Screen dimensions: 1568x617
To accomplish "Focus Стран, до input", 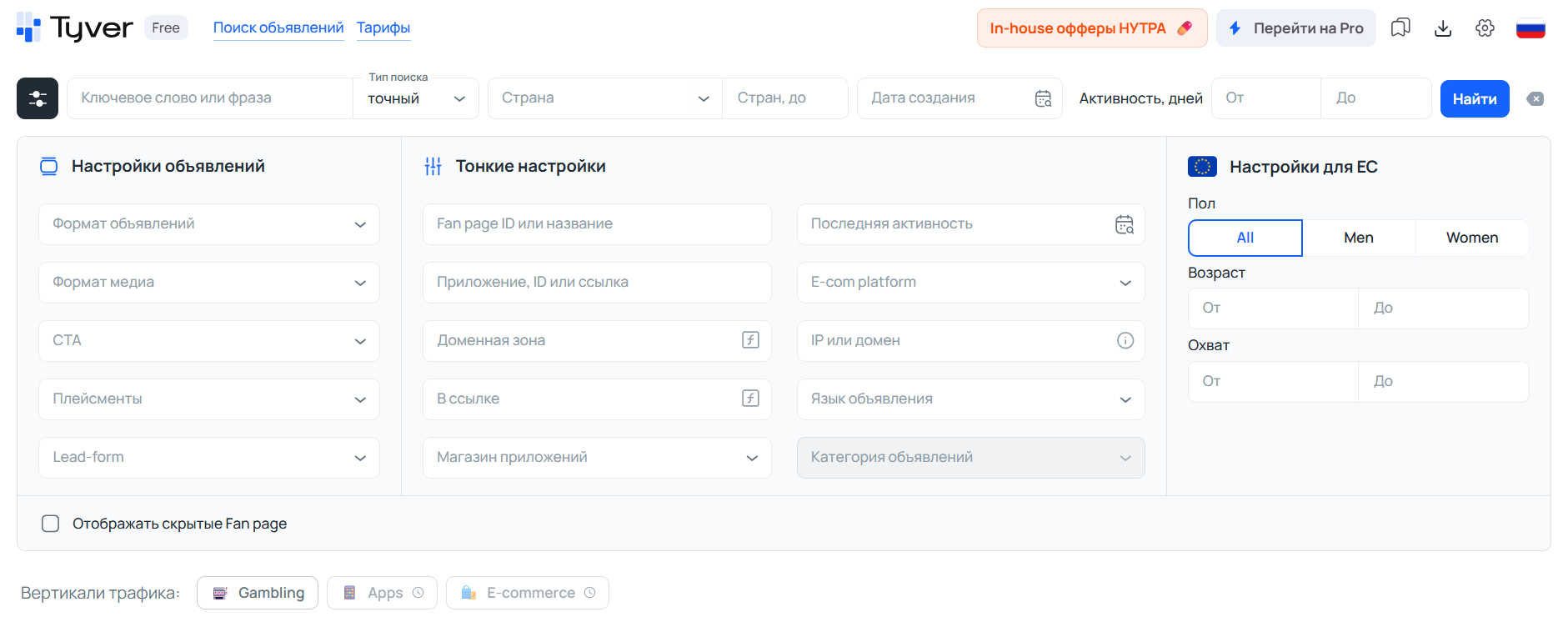I will click(785, 98).
